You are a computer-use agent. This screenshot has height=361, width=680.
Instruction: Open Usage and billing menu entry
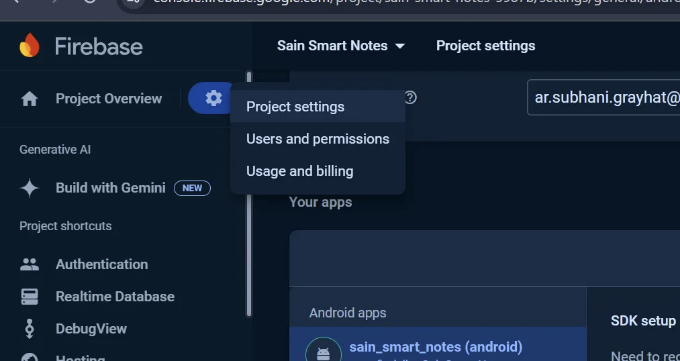tap(318, 171)
